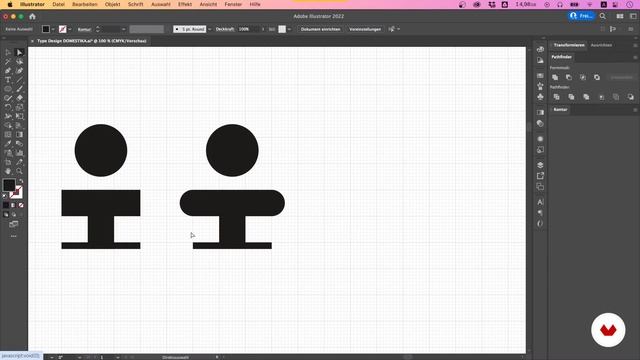Screen dimensions: 640x360
Task: Select the Direct Selection tool
Action: [19, 52]
